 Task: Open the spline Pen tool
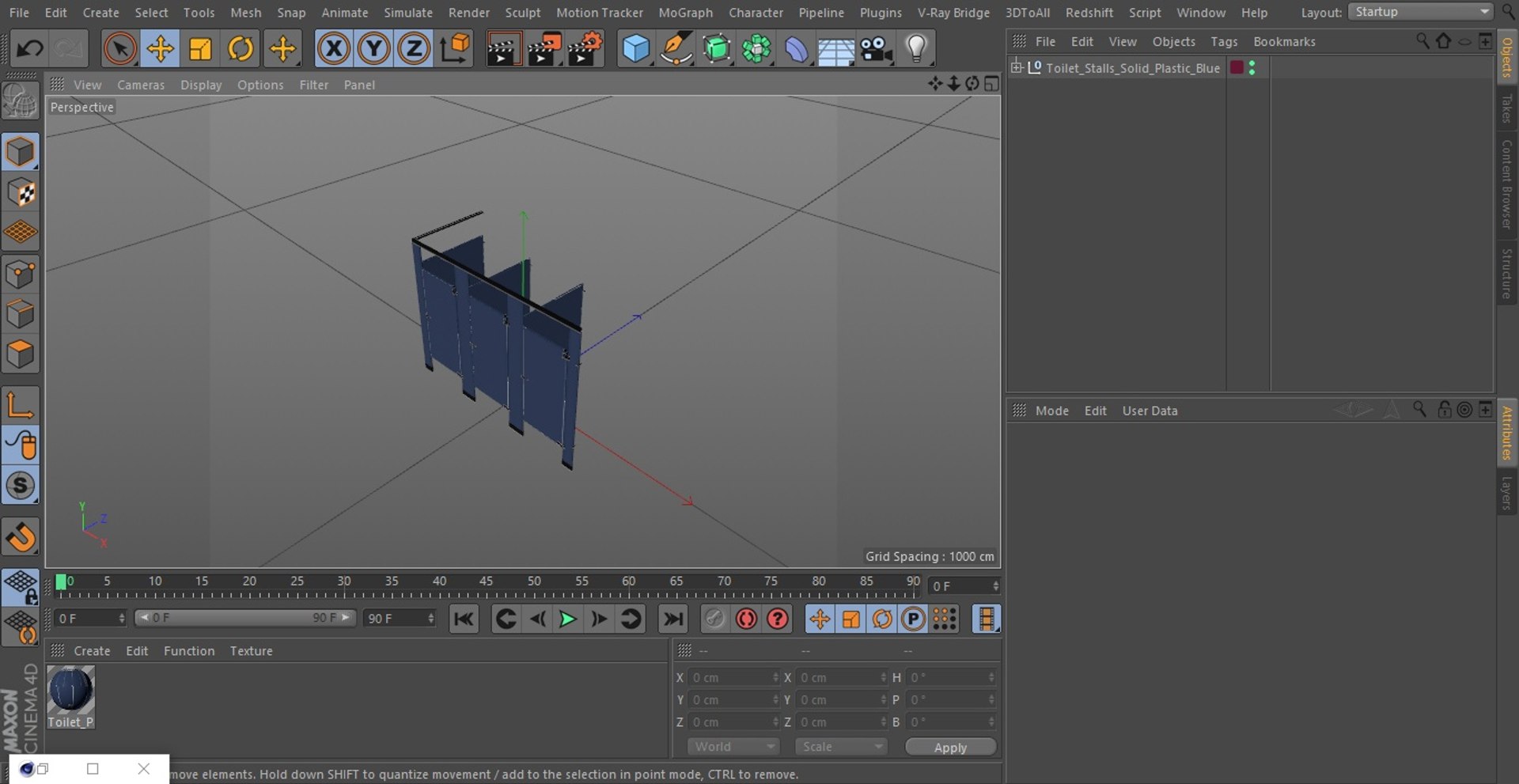676,49
